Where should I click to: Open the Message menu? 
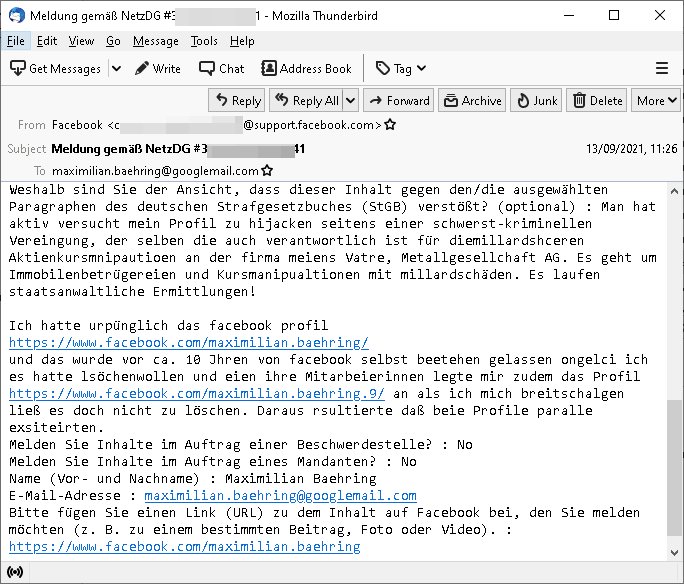point(156,41)
